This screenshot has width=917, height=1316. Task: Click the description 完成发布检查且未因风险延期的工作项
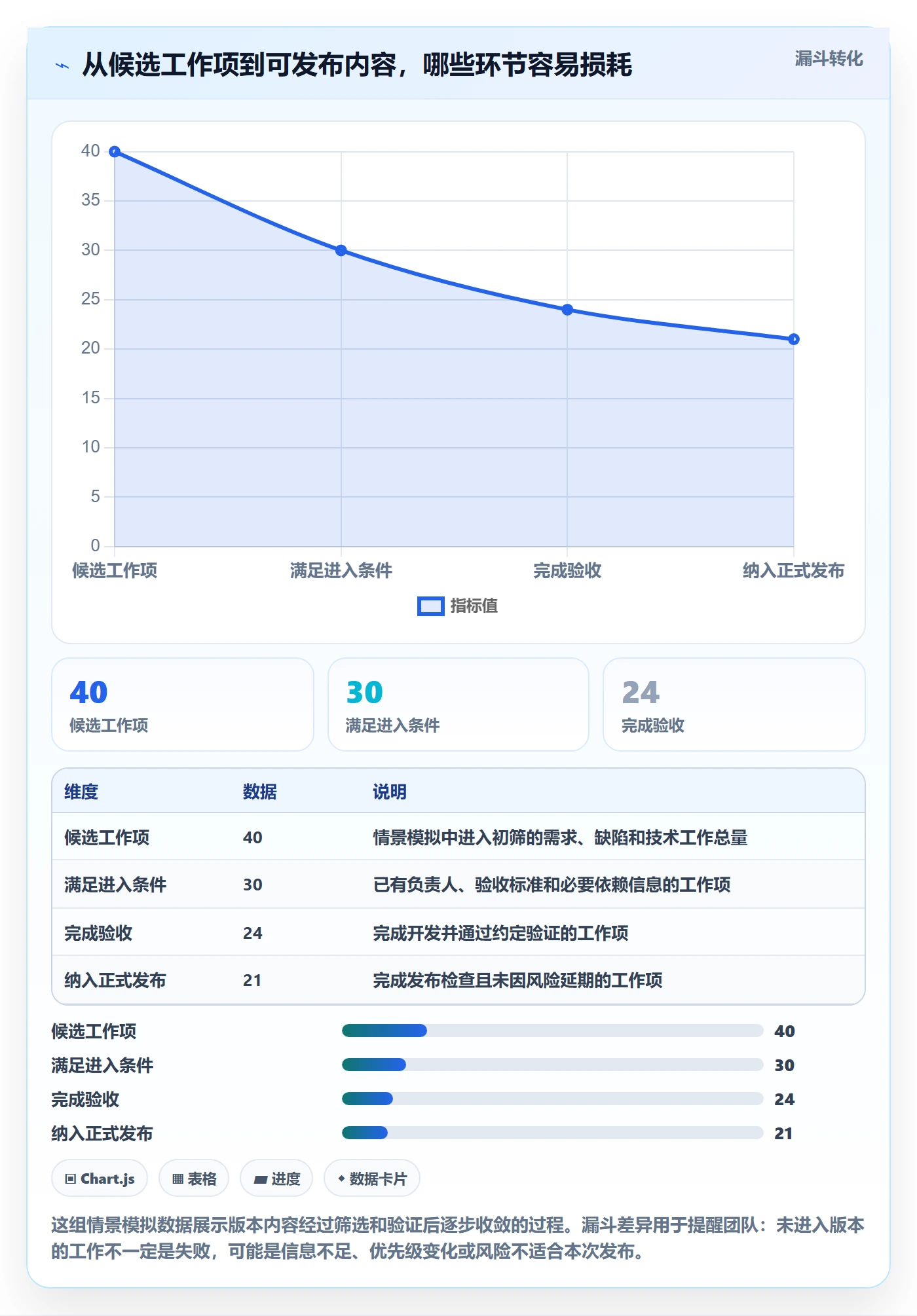click(x=517, y=980)
